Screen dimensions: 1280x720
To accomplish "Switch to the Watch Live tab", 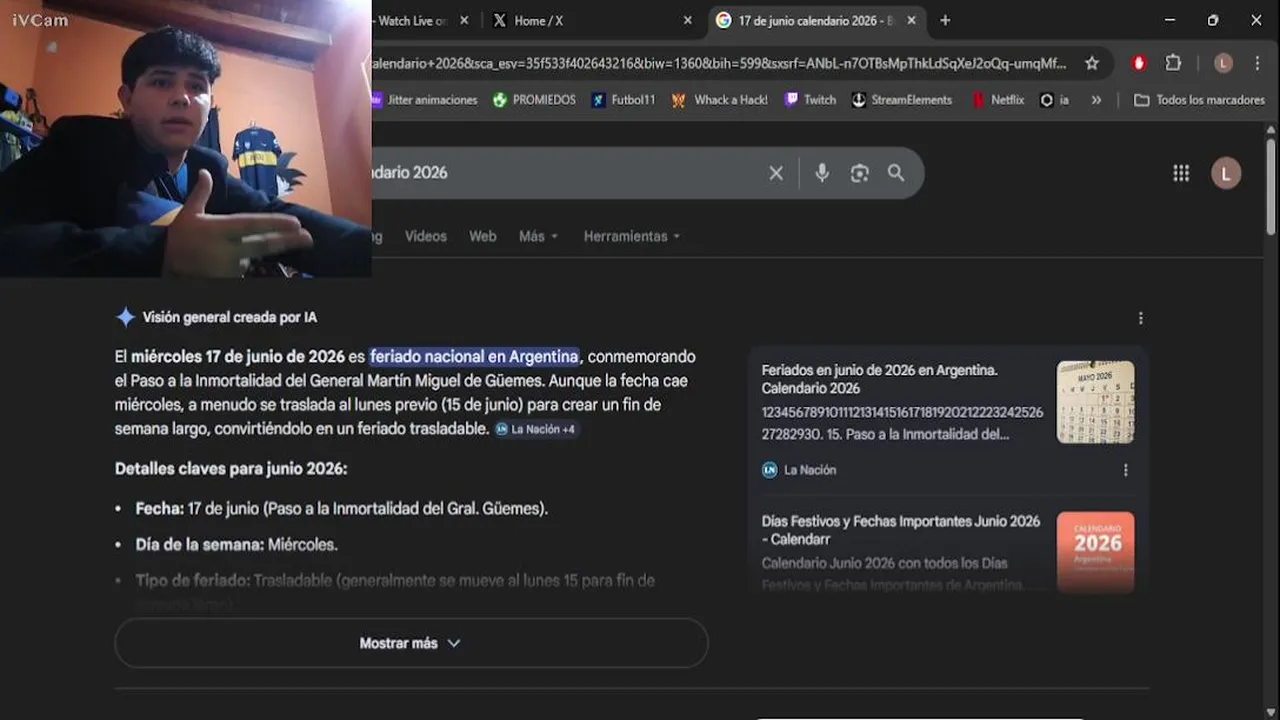I will click(x=420, y=20).
